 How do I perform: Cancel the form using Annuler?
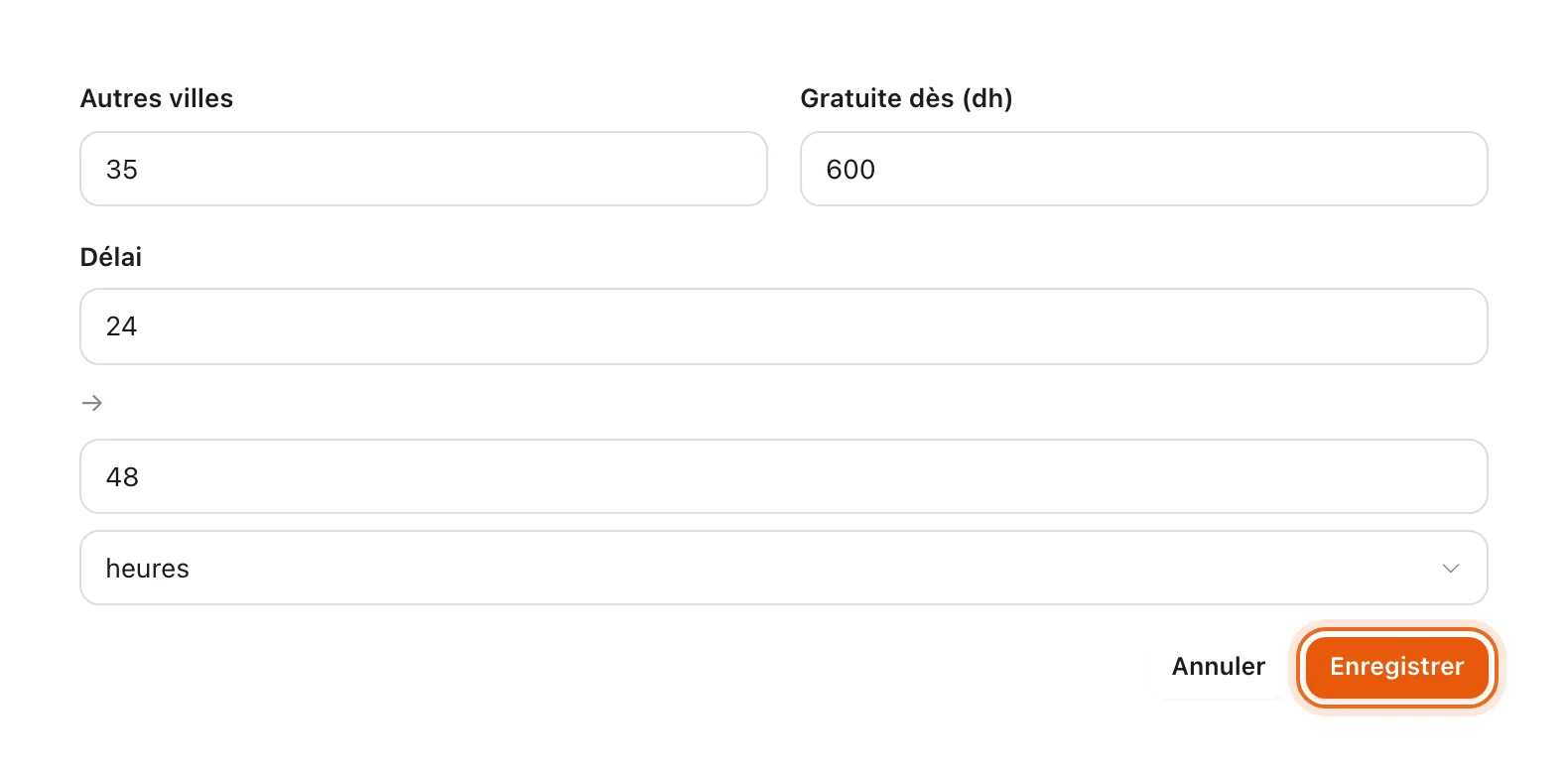(x=1219, y=667)
